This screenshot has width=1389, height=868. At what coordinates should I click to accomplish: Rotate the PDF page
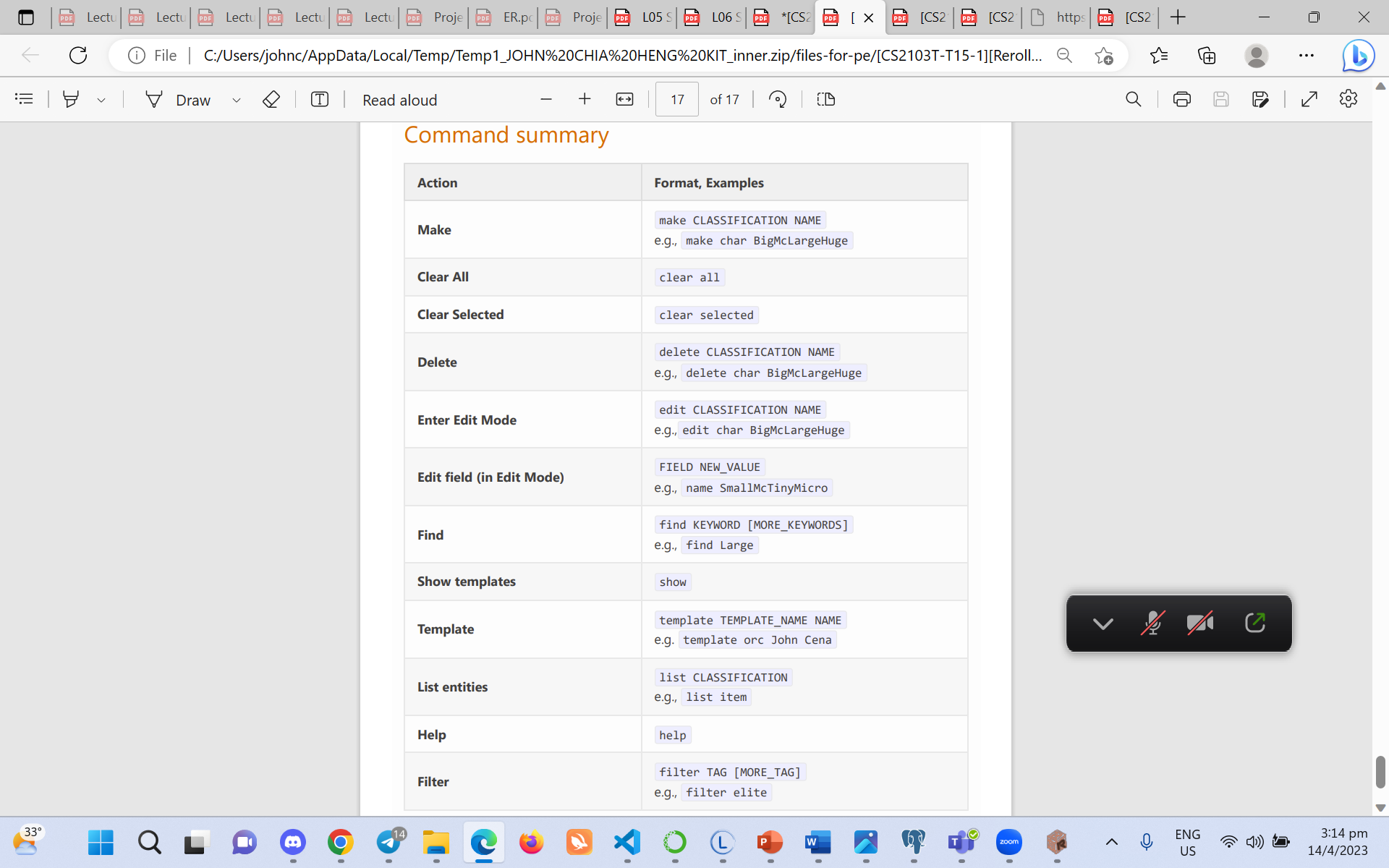click(x=778, y=99)
